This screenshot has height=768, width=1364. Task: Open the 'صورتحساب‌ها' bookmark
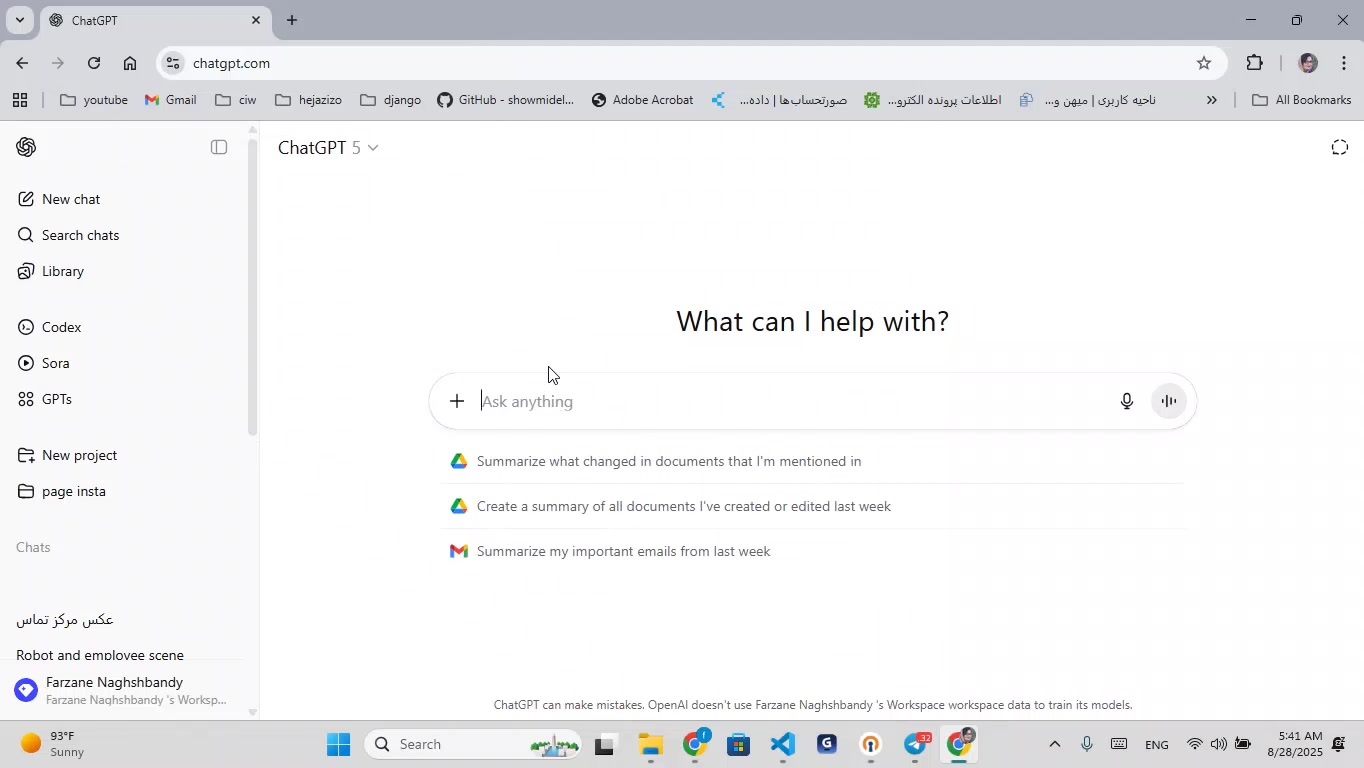click(x=780, y=100)
